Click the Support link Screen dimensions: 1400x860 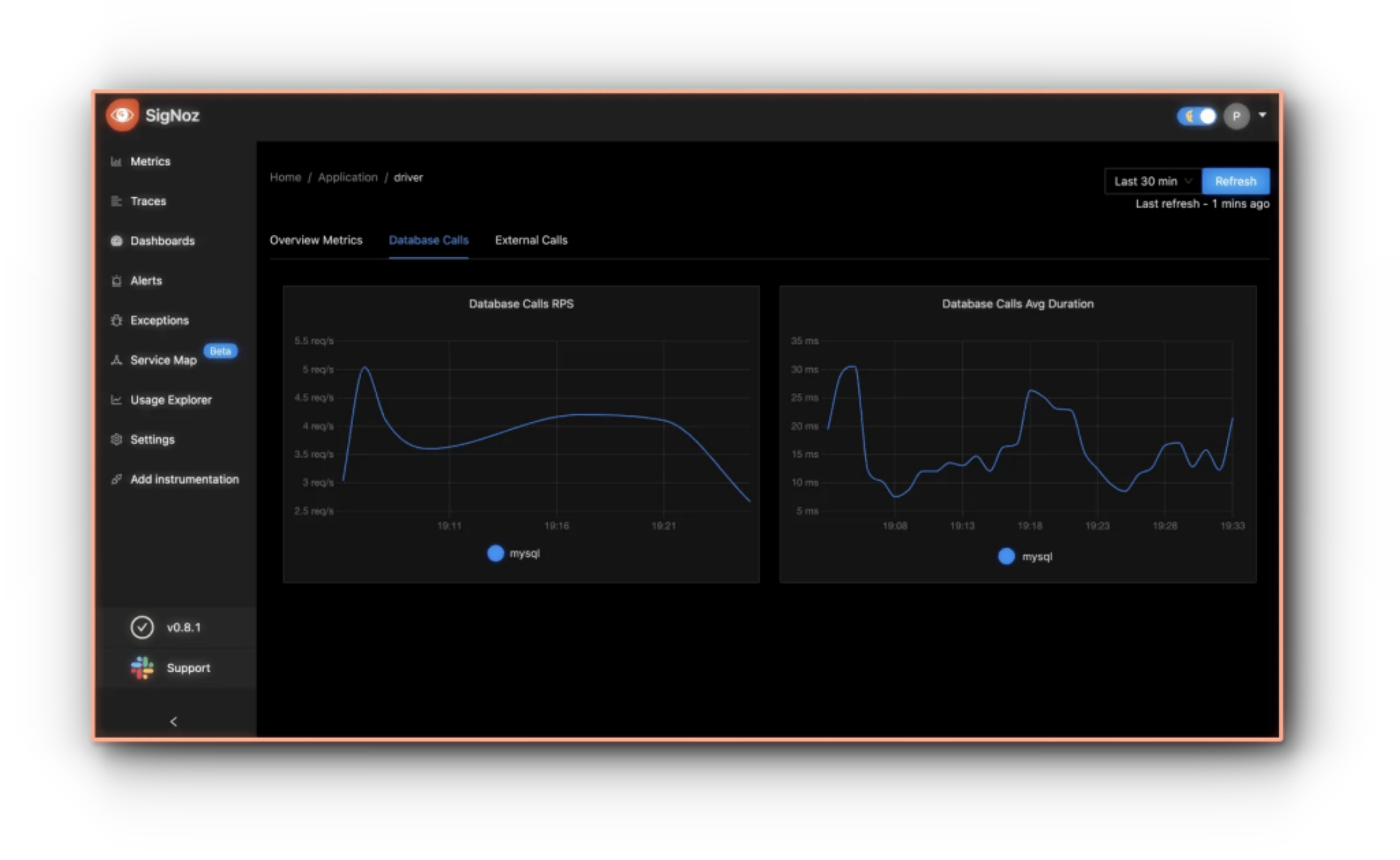[188, 668]
